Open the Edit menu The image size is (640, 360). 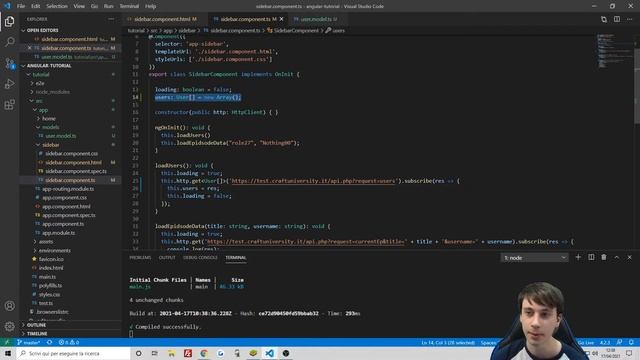(x=36, y=6)
